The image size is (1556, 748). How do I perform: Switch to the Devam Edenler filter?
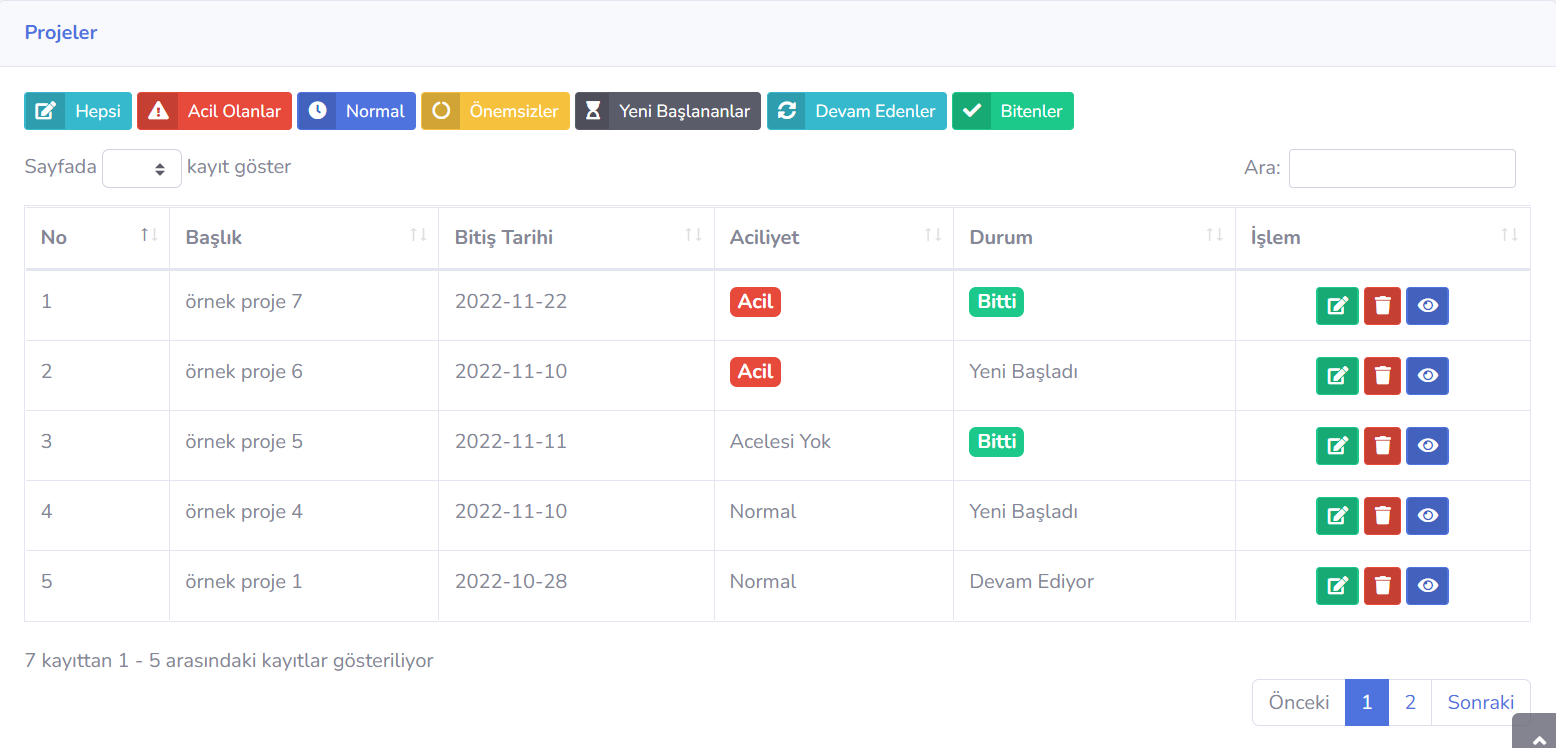click(x=856, y=111)
